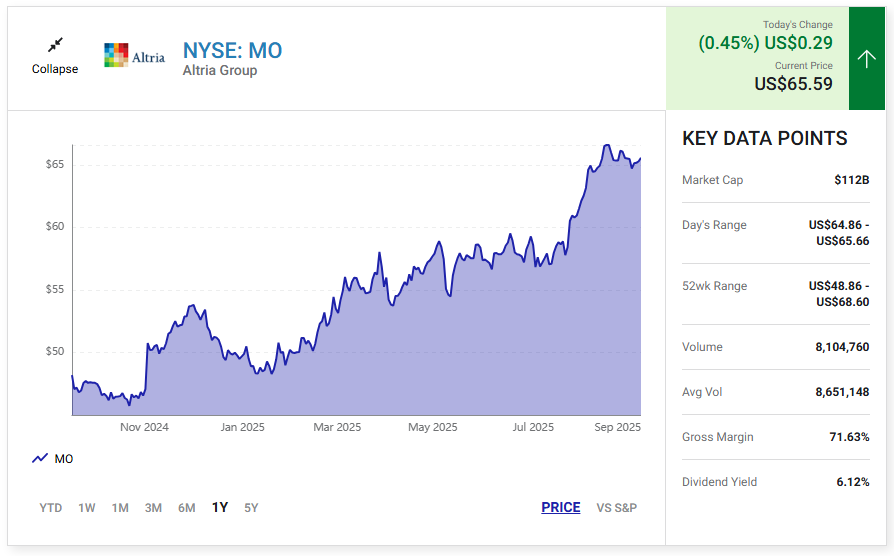This screenshot has height=556, width=894.
Task: Click the $50 y-axis label
Action: tap(55, 351)
